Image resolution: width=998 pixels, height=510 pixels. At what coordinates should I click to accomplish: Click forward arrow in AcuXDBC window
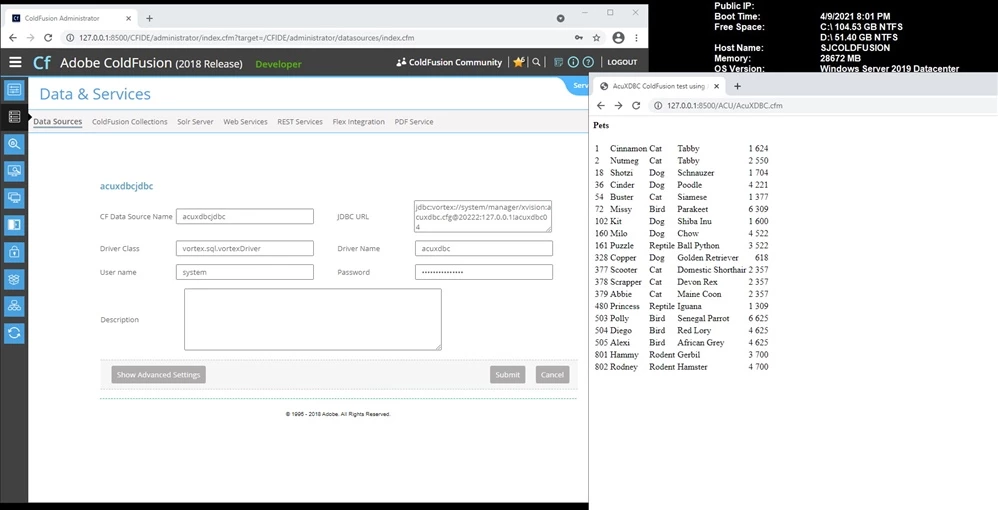(618, 106)
